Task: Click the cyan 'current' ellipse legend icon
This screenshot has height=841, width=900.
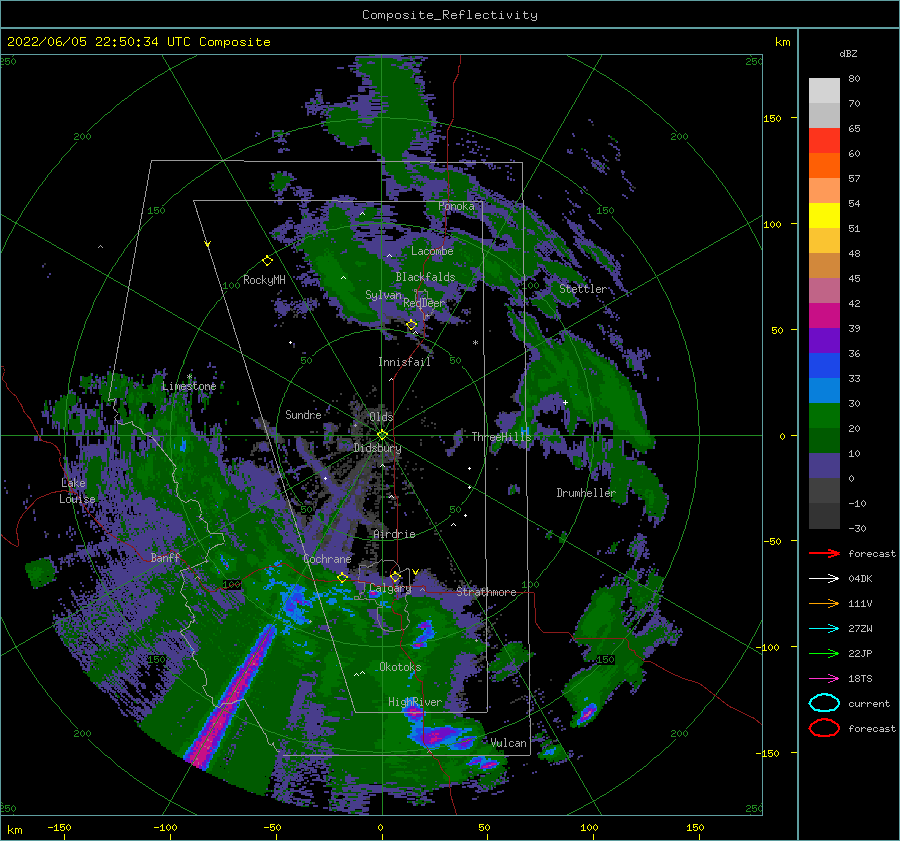Action: pyautogui.click(x=824, y=703)
